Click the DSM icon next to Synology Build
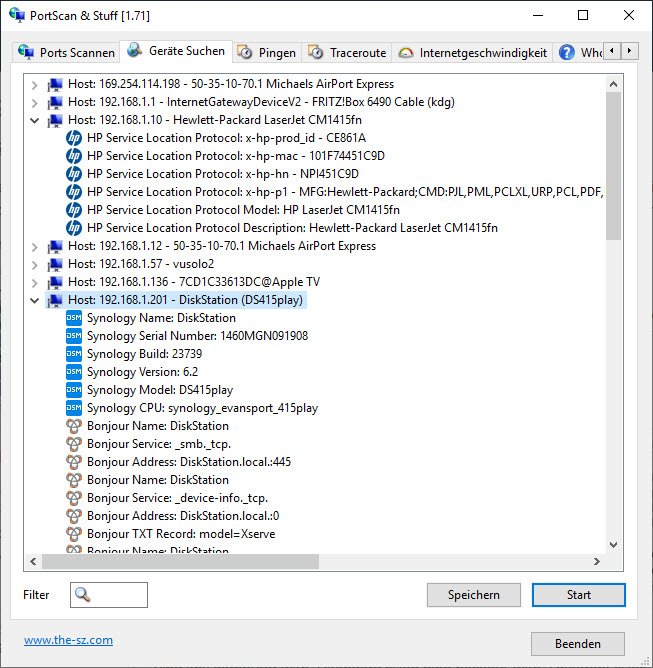The image size is (653, 668). pos(74,354)
